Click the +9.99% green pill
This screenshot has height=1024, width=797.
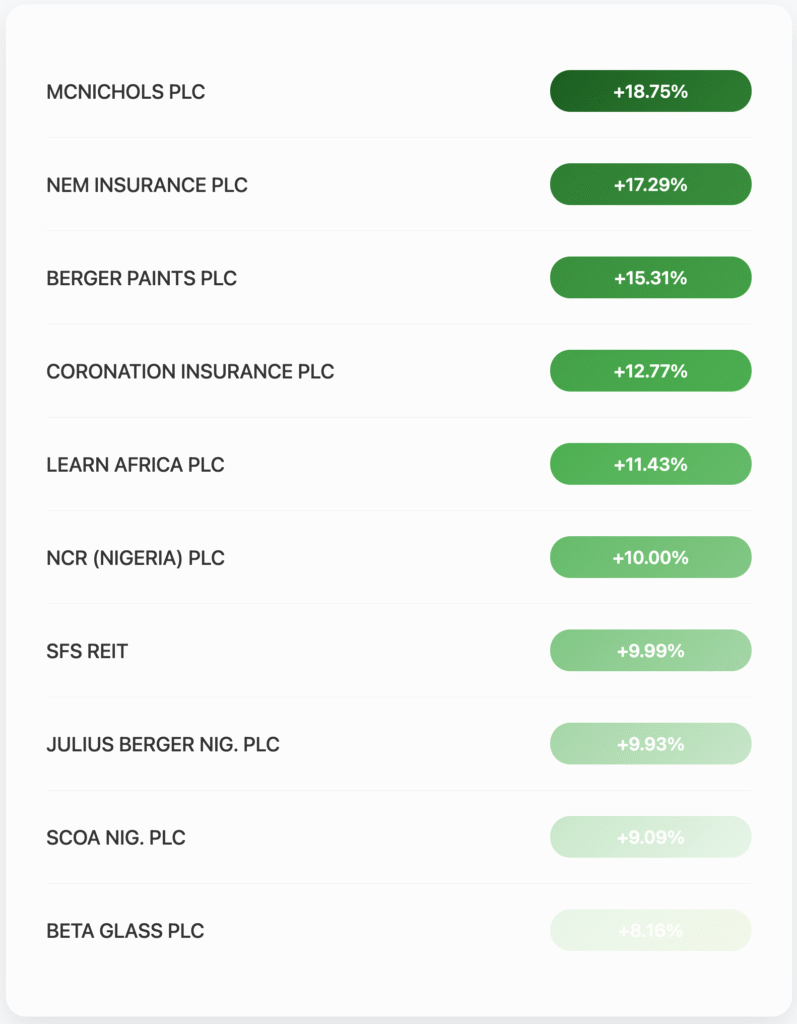click(650, 650)
